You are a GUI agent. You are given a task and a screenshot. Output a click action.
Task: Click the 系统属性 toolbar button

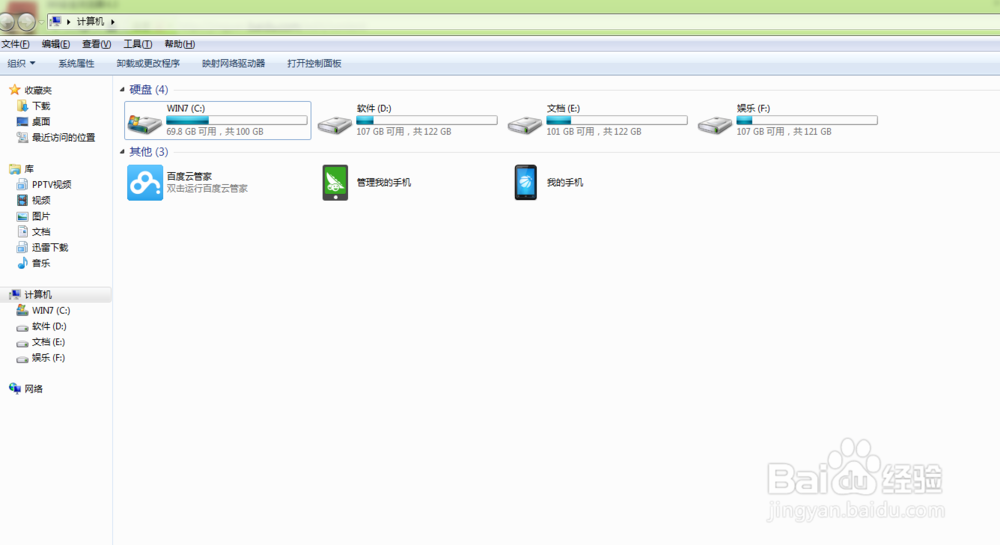(x=77, y=63)
